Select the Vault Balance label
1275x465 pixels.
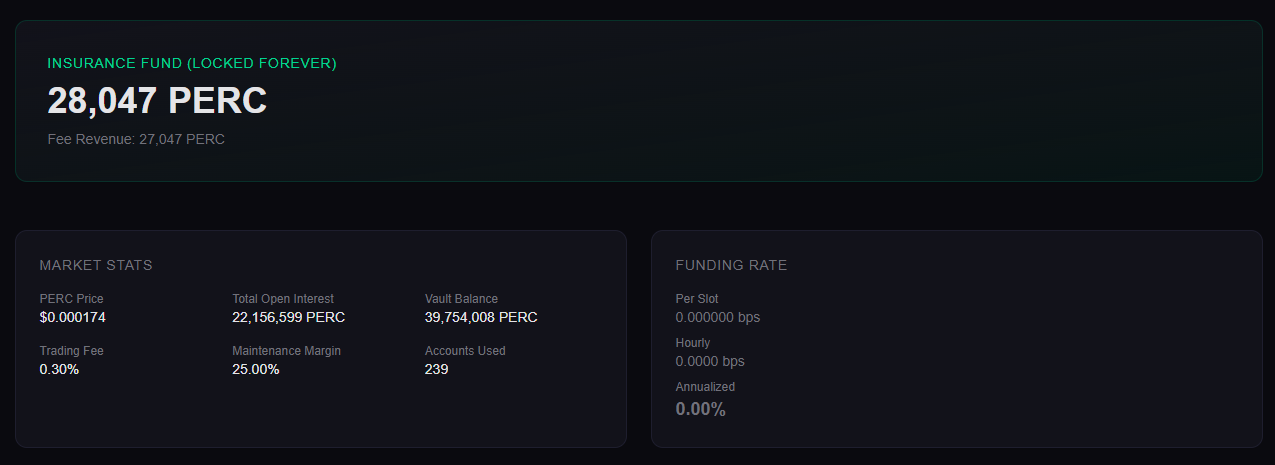tap(461, 299)
